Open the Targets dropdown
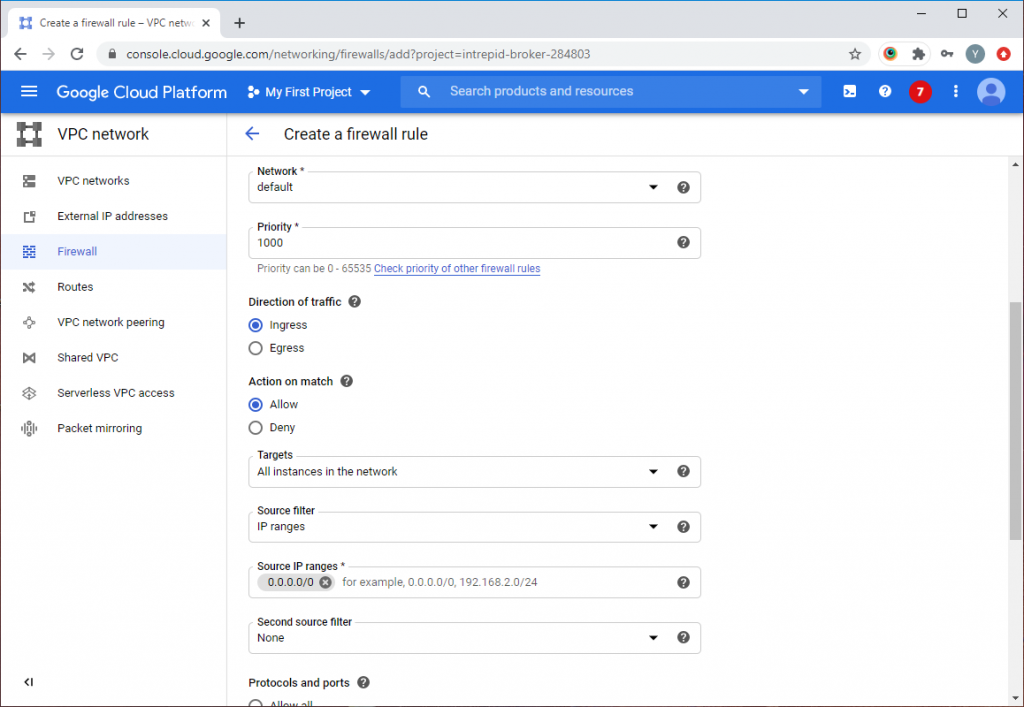Image resolution: width=1024 pixels, height=707 pixels. pyautogui.click(x=474, y=471)
